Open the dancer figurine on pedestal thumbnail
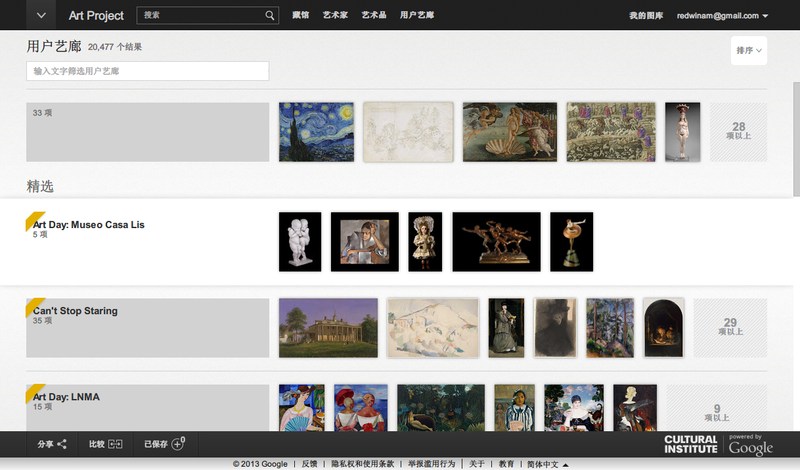Viewport: 800px width, 470px height. [571, 242]
